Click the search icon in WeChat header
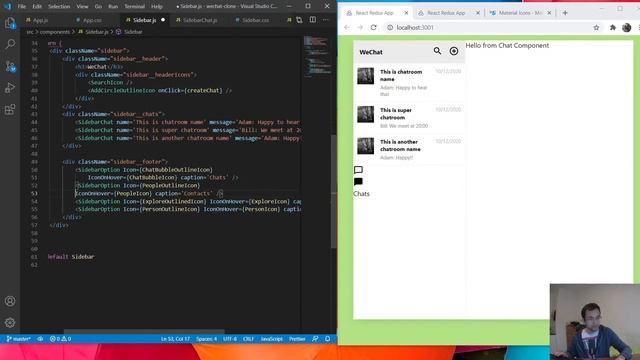Image resolution: width=640 pixels, height=360 pixels. 437,51
